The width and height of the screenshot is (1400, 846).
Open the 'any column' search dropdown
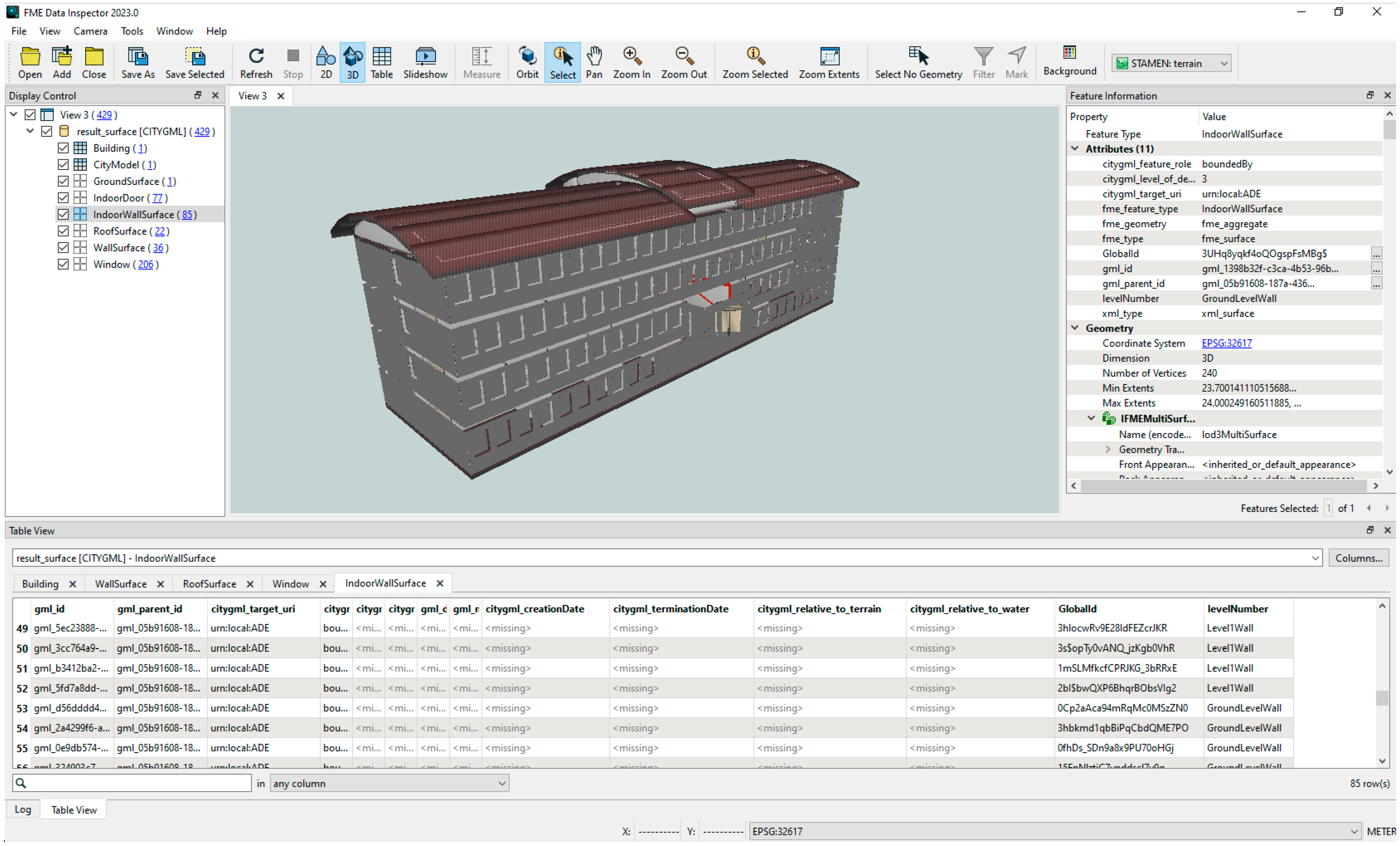coord(389,783)
